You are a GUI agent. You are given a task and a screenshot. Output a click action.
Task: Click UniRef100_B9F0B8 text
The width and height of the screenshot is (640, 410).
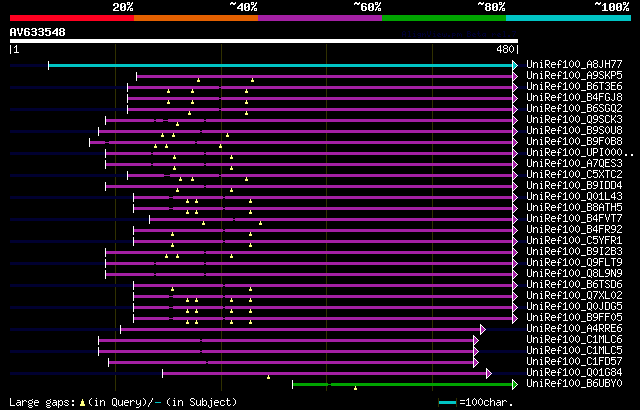(574, 142)
